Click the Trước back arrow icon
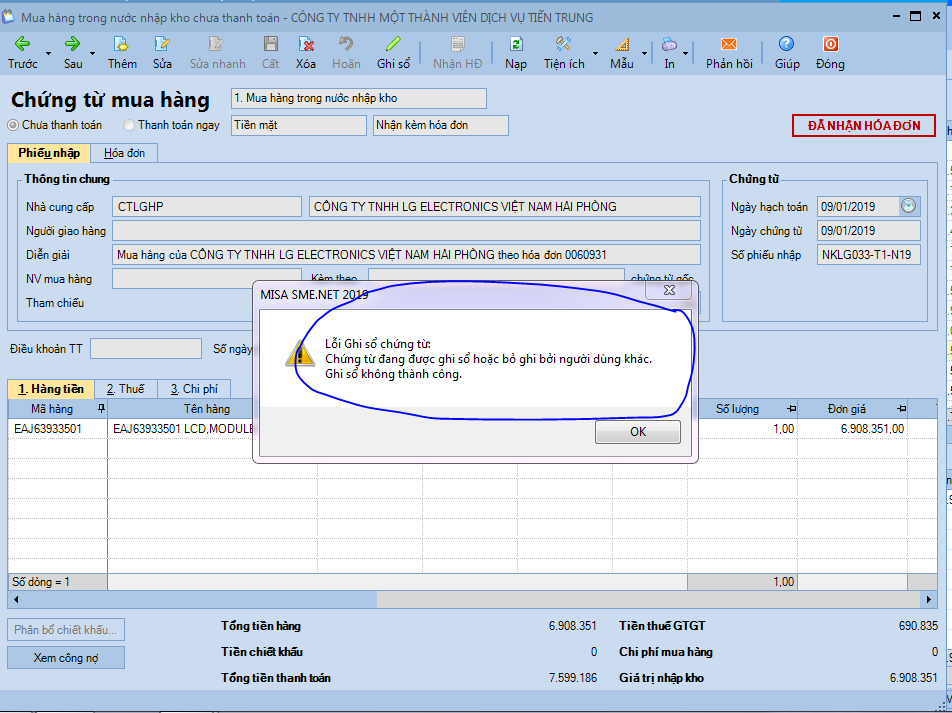952x713 pixels. pos(22,44)
